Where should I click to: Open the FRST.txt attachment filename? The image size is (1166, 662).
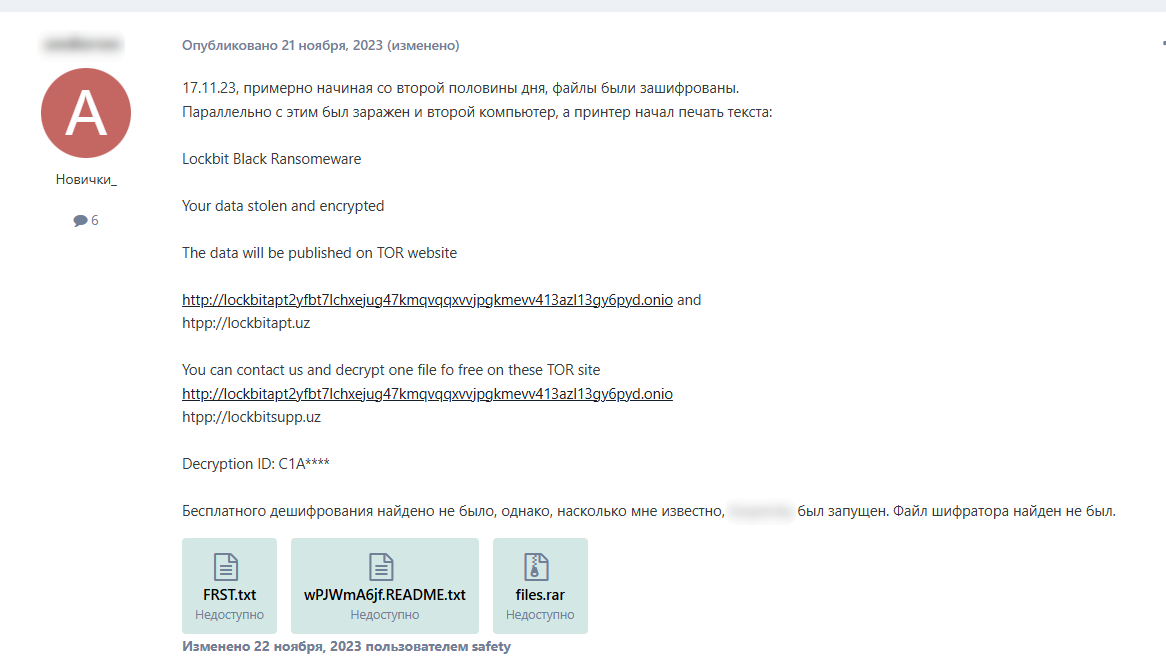229,594
